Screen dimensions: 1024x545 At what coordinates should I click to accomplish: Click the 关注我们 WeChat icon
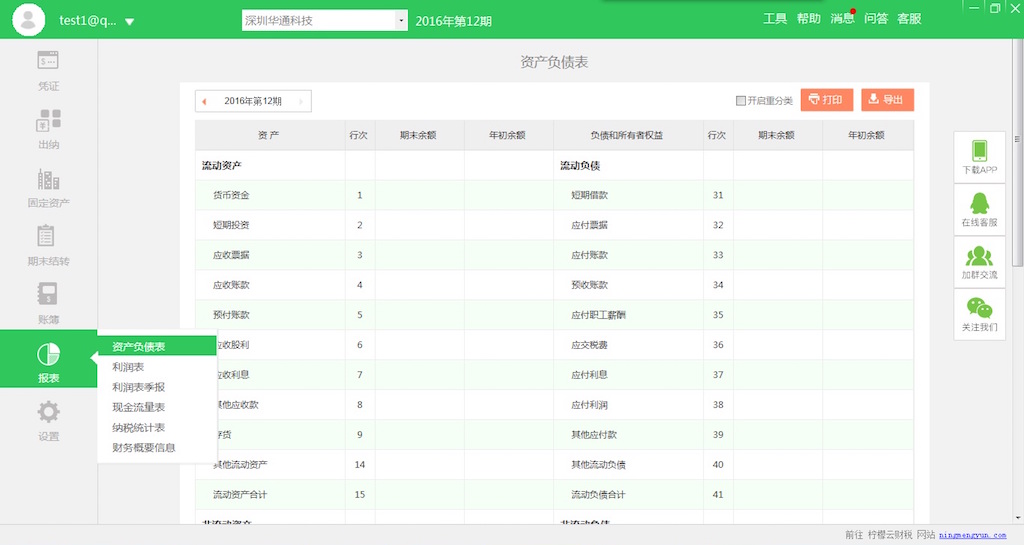point(979,308)
